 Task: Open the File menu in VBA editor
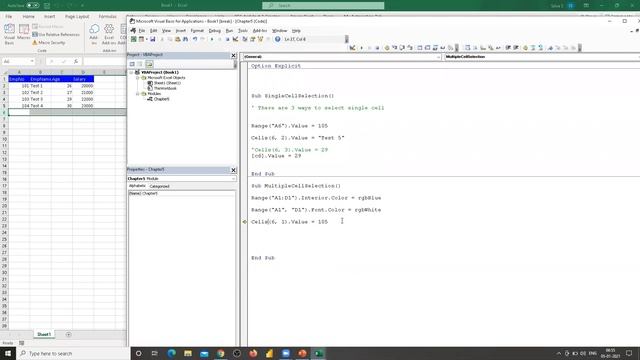point(142,31)
